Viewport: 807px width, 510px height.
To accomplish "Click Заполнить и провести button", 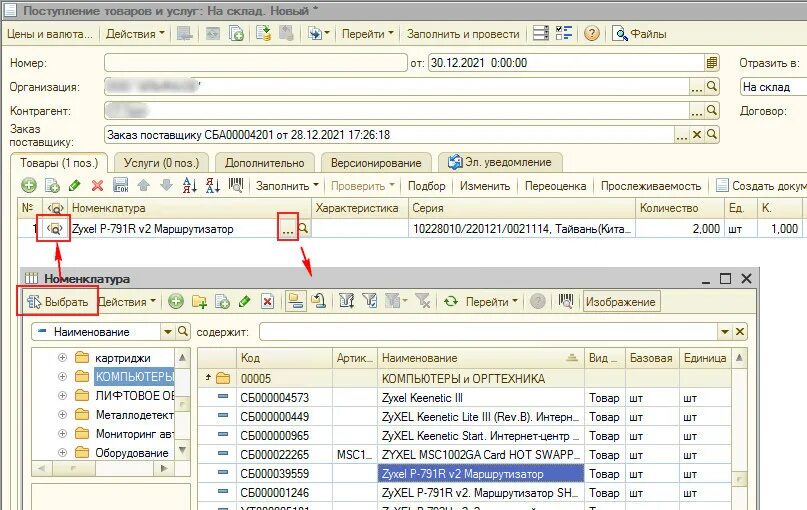I will pyautogui.click(x=463, y=34).
